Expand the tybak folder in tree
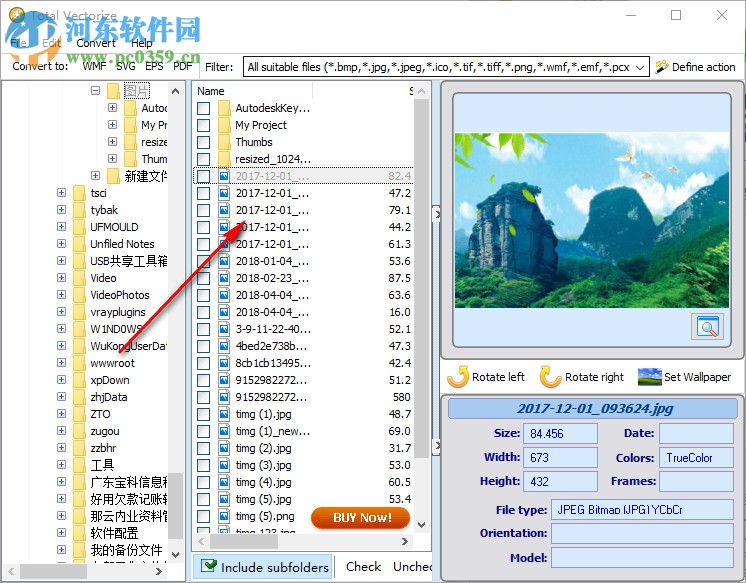 tap(61, 209)
